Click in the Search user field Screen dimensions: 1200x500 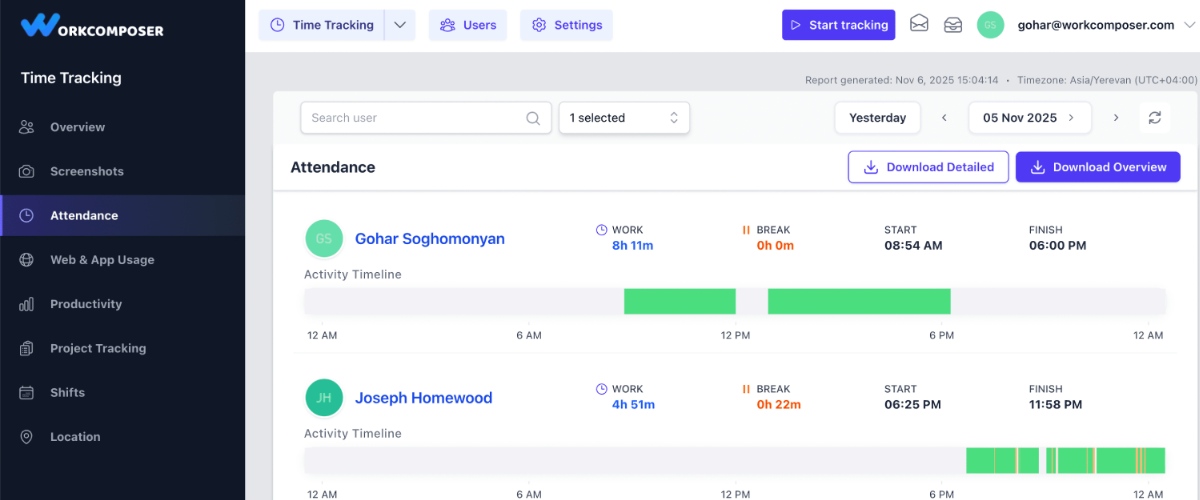(426, 118)
